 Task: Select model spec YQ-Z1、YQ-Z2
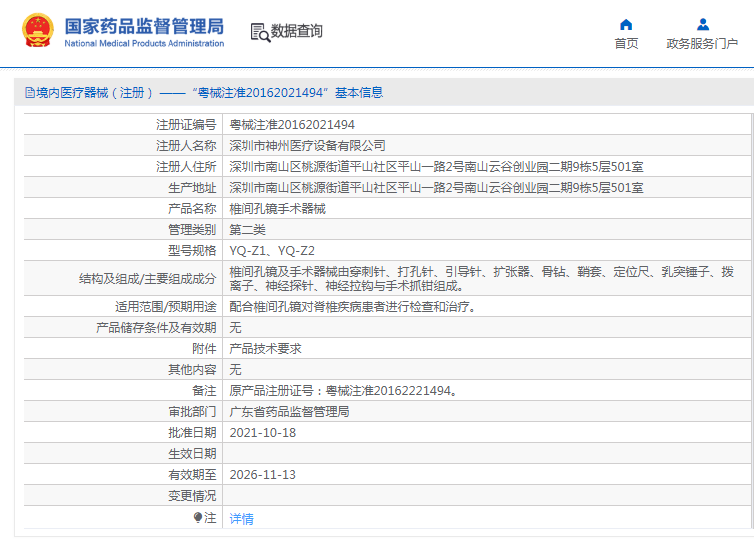[272, 251]
